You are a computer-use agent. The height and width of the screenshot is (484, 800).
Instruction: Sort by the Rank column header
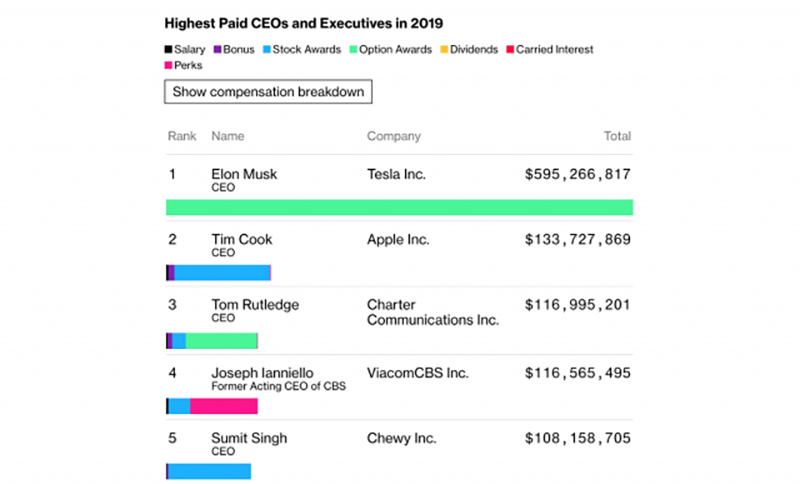click(181, 136)
